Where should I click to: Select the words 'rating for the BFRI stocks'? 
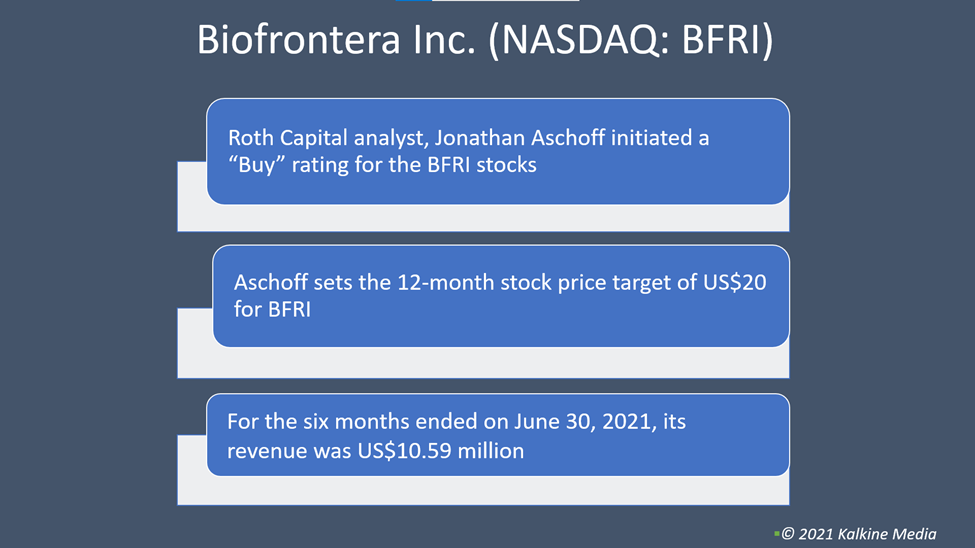click(414, 165)
